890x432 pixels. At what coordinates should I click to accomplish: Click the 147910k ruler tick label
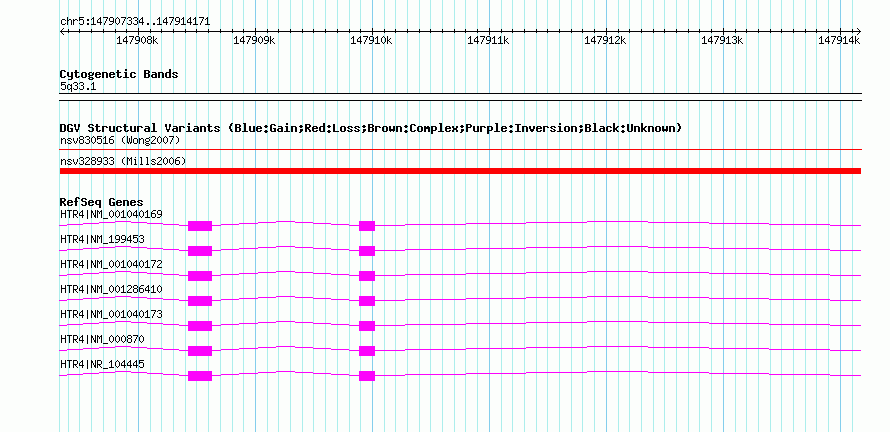(371, 40)
